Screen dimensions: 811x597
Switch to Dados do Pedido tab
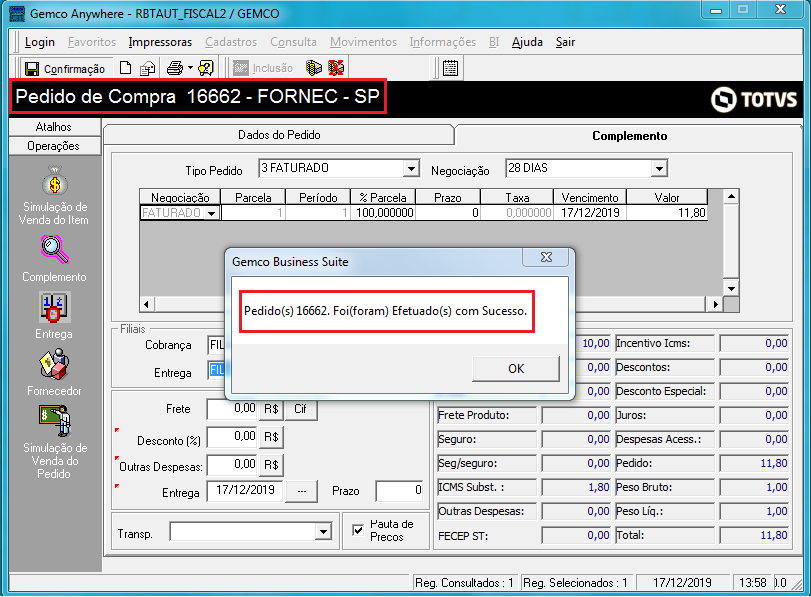[x=279, y=135]
